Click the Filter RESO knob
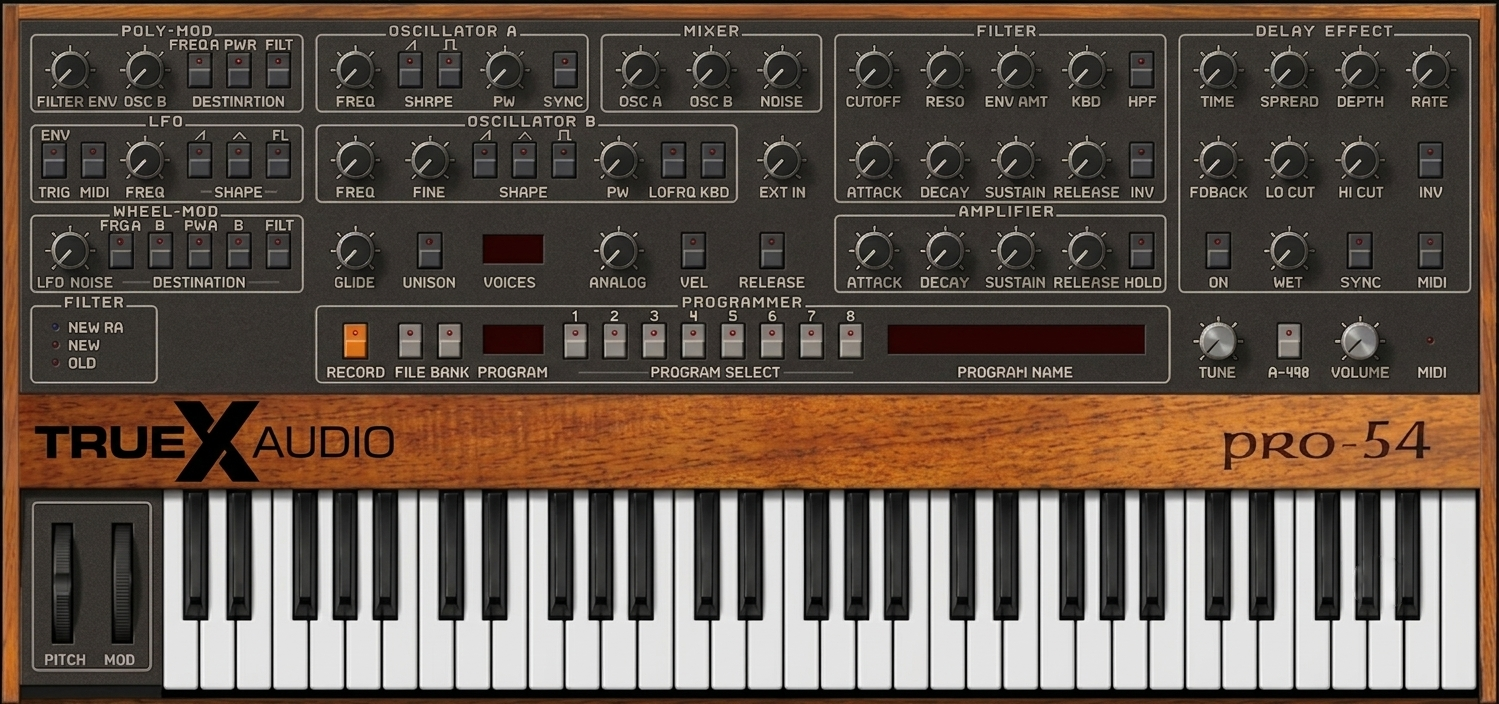This screenshot has height=704, width=1499. click(x=944, y=70)
